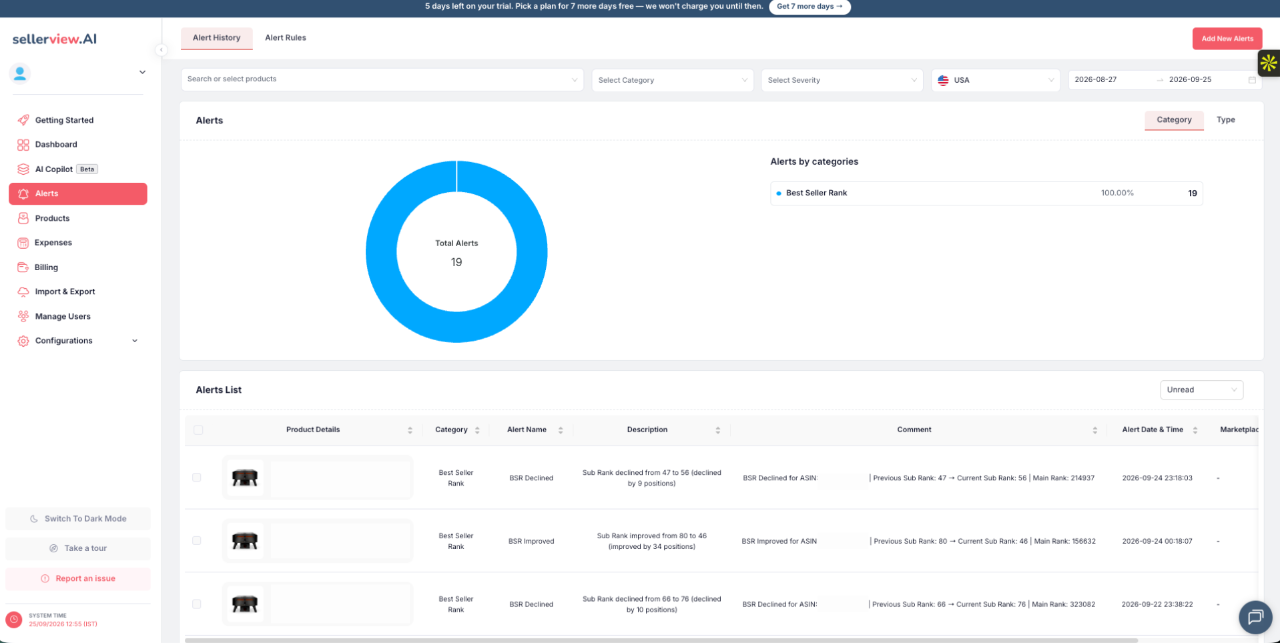
Task: Click the AI Copilot sidebar icon
Action: pyautogui.click(x=23, y=169)
